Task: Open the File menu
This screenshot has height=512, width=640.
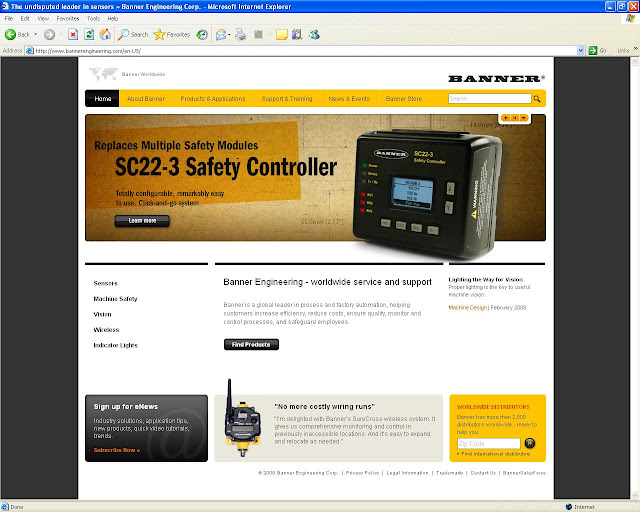Action: click(x=9, y=18)
